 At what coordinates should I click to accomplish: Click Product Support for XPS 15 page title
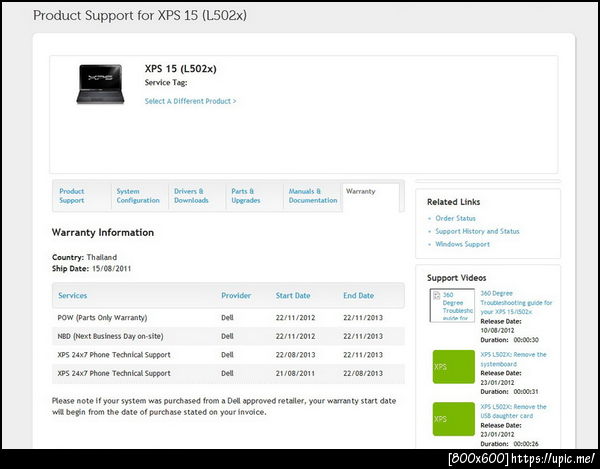(140, 15)
